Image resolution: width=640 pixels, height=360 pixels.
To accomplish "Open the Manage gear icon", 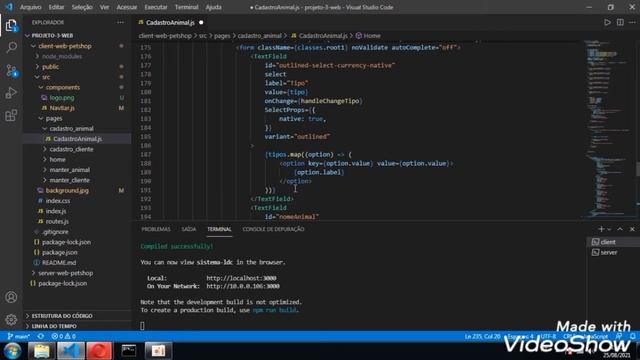I will click(11, 320).
